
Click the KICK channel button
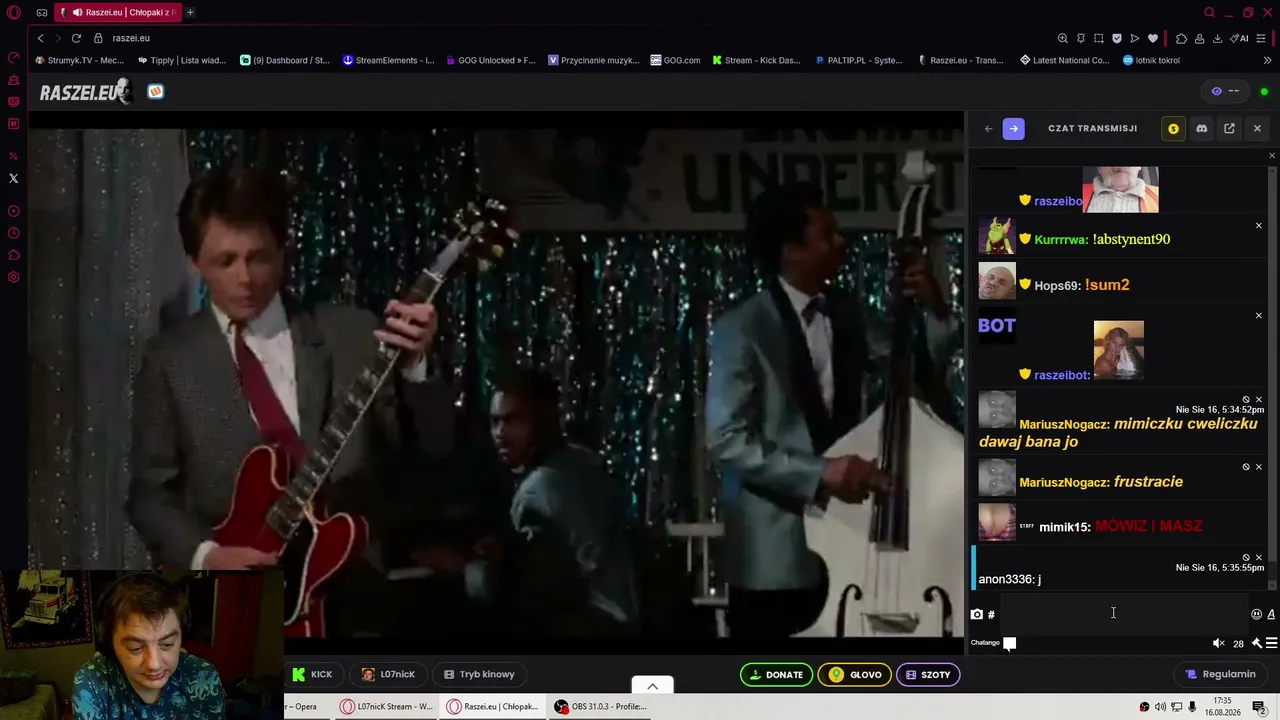[x=313, y=674]
